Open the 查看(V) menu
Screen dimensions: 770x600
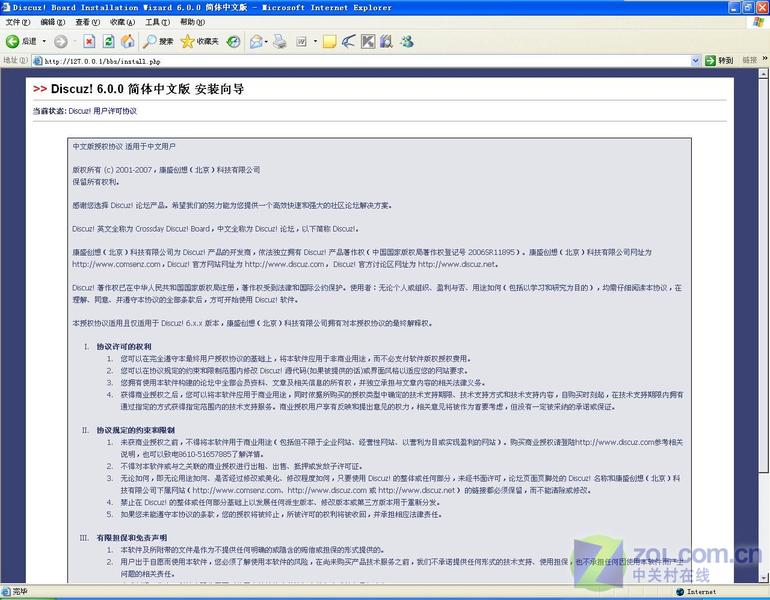tap(87, 22)
